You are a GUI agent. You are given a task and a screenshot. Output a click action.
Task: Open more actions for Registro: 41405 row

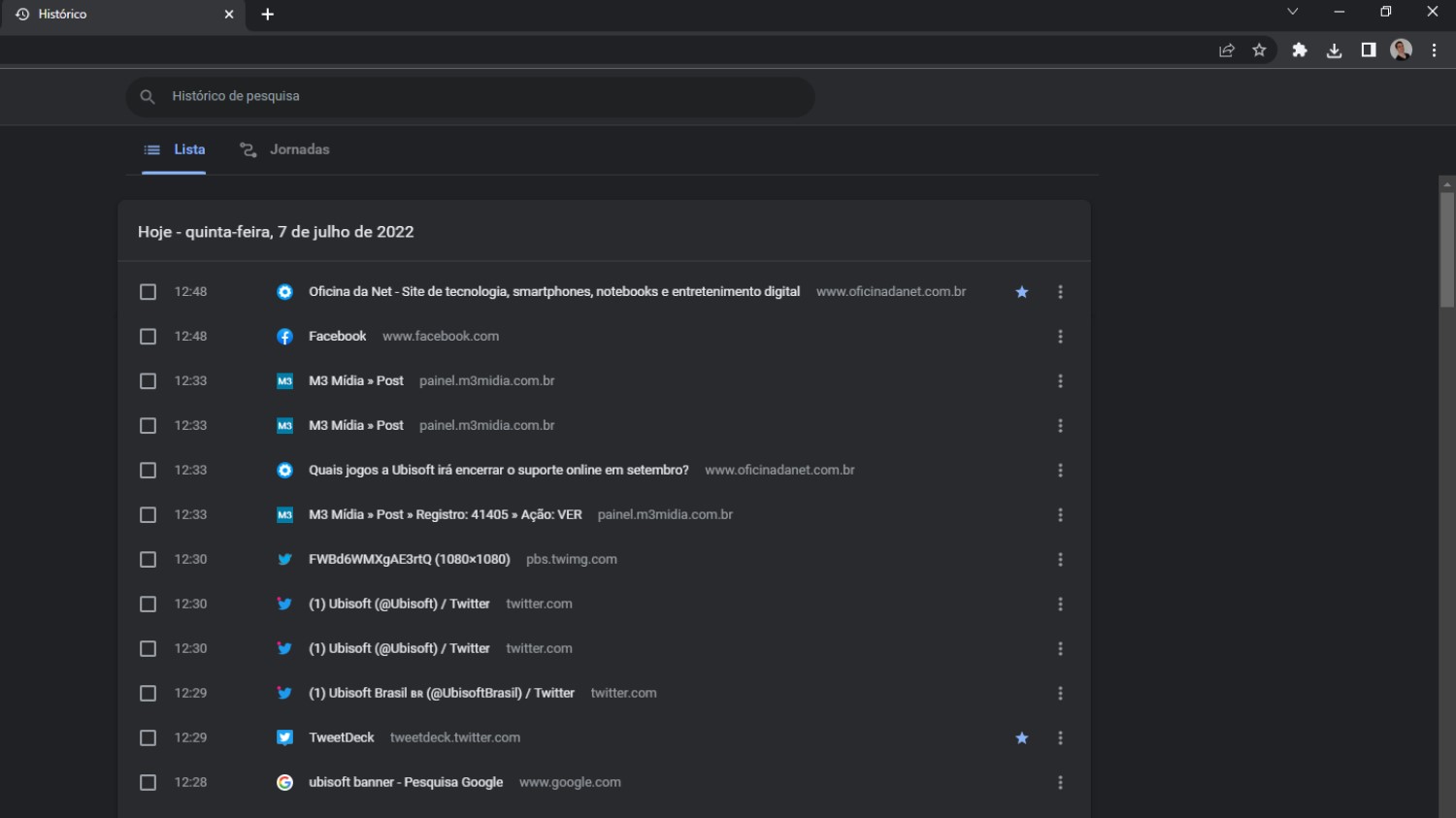tap(1060, 515)
